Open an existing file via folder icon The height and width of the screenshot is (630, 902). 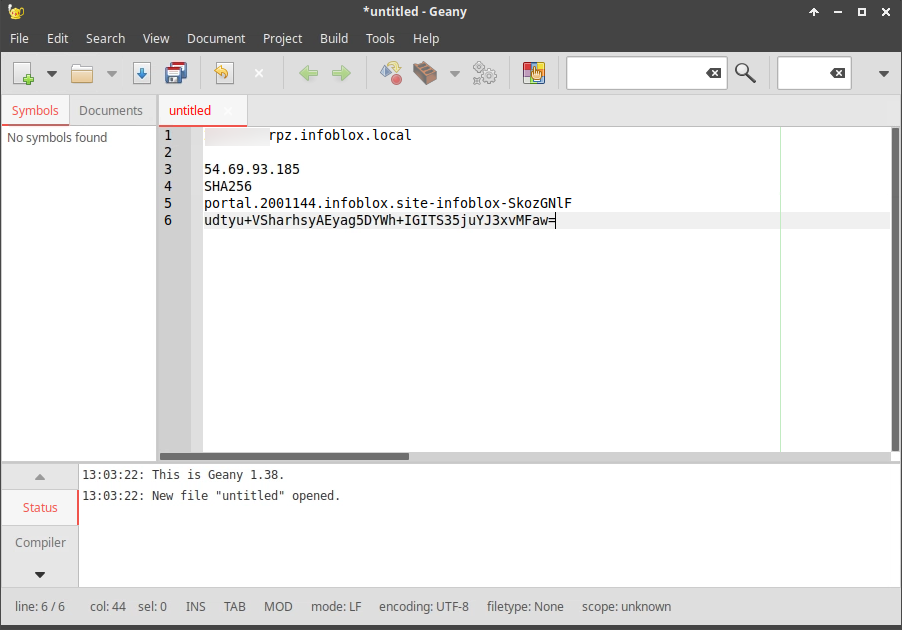click(82, 73)
